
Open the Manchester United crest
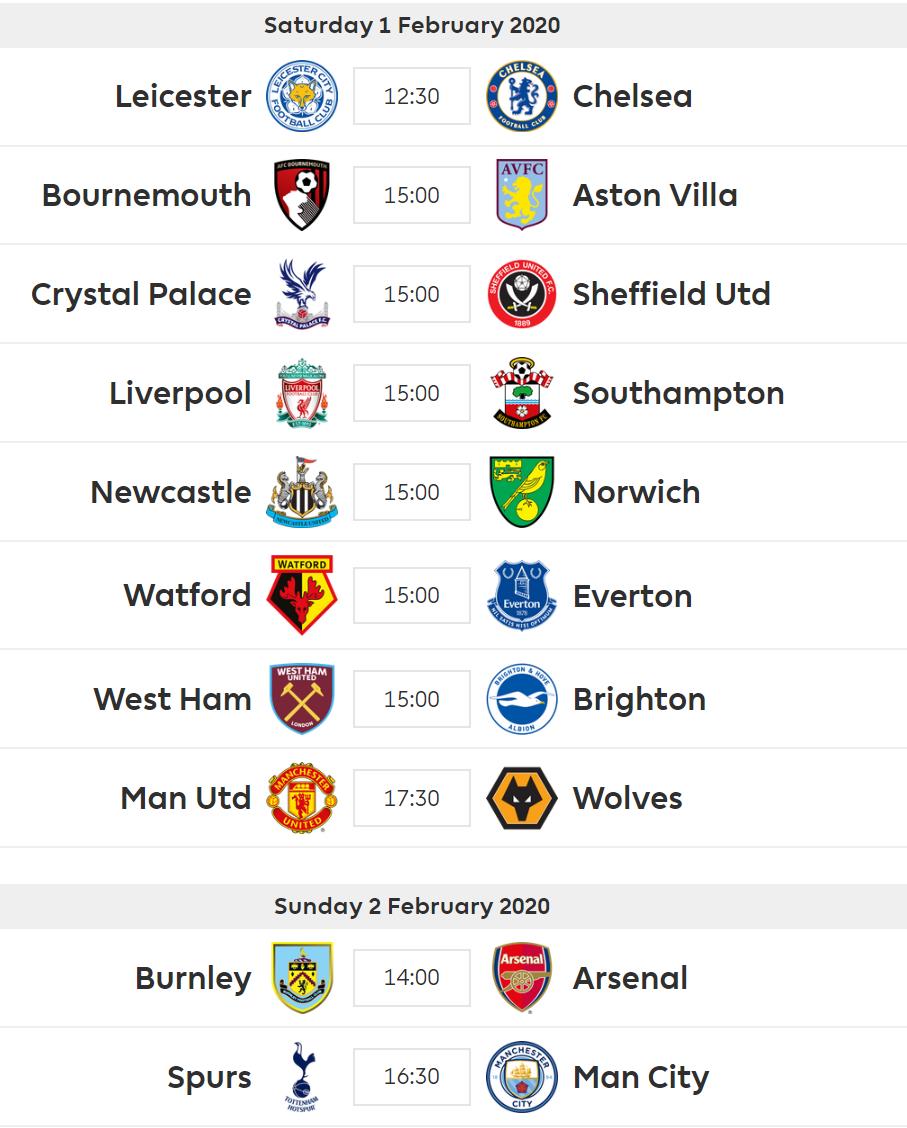tap(302, 798)
